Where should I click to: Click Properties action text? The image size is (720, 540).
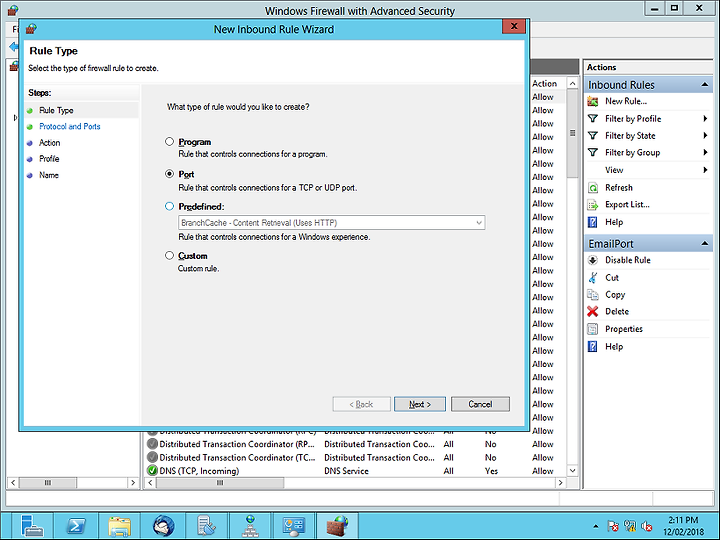coord(624,329)
